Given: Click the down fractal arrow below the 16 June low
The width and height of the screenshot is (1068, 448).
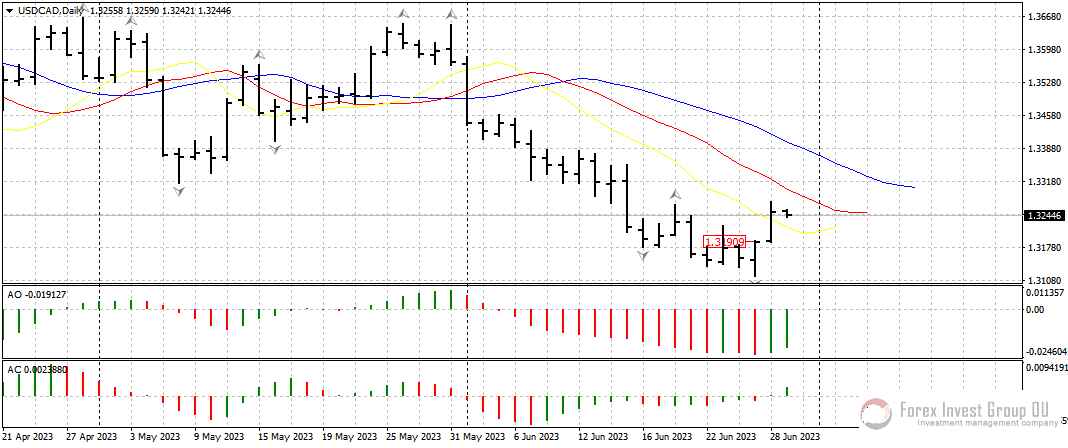Looking at the screenshot, I should [642, 256].
